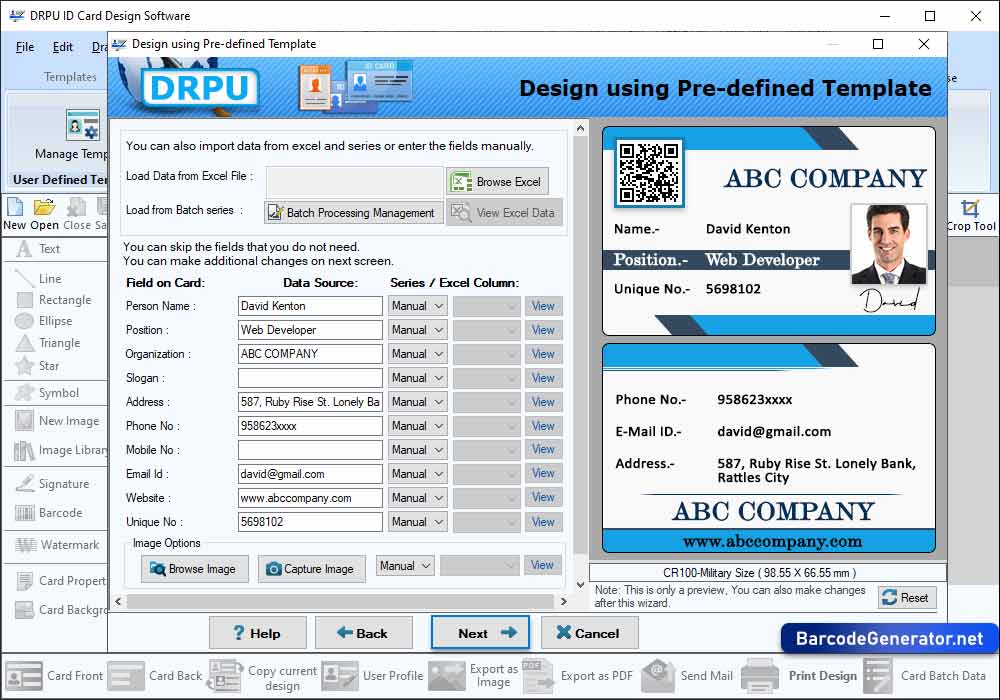Choose the Rectangle shape tool
The height and width of the screenshot is (700, 1000).
tap(54, 300)
